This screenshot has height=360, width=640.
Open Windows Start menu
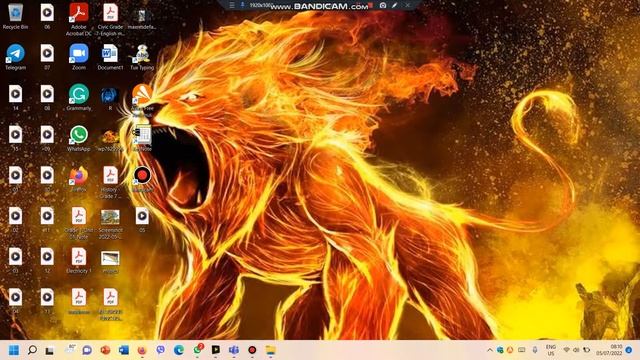pos(14,350)
